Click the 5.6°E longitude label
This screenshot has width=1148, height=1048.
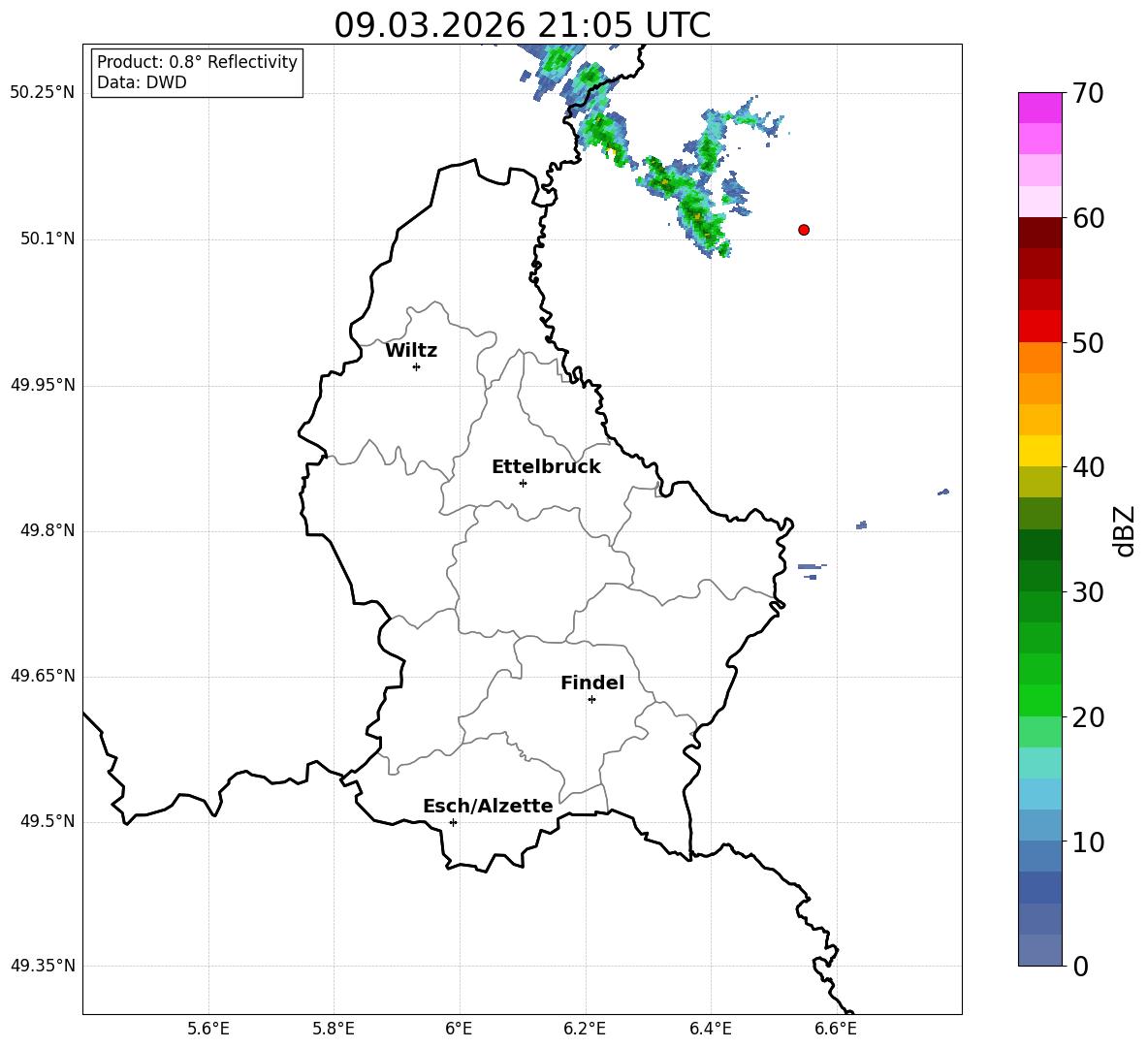coord(208,1029)
